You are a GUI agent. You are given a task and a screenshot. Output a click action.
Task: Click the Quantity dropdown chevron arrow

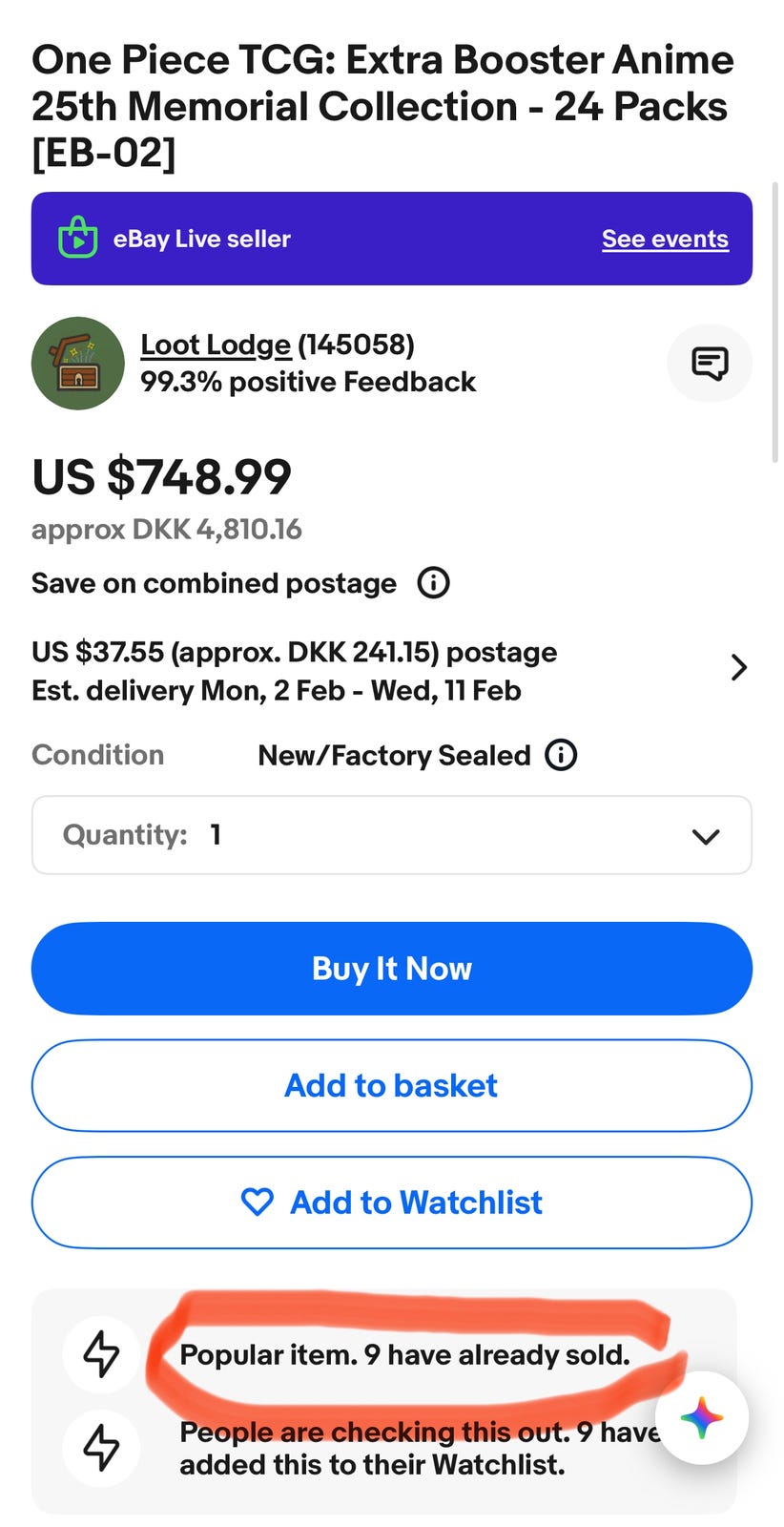(706, 836)
